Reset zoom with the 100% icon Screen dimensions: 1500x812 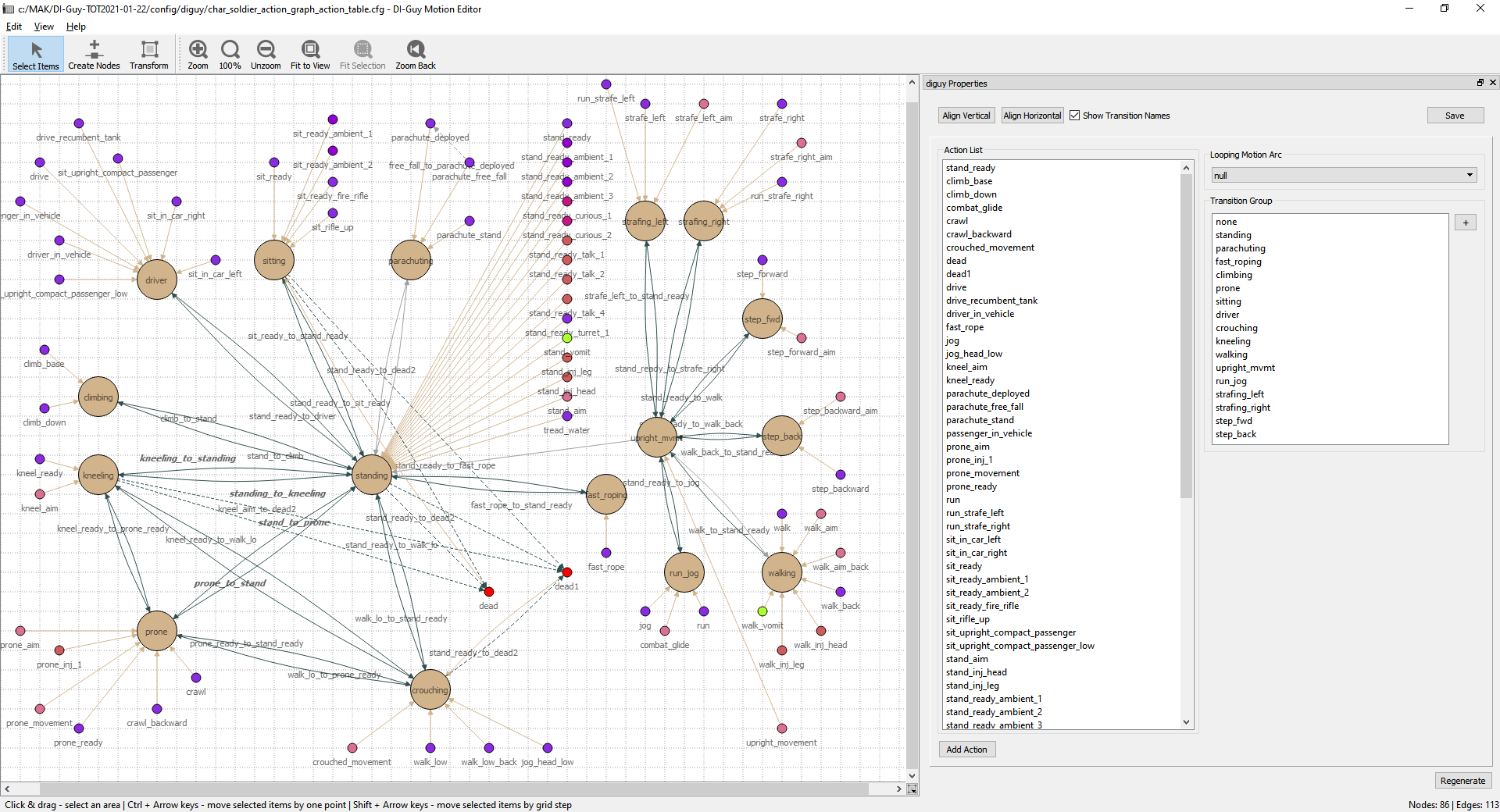pyautogui.click(x=230, y=50)
